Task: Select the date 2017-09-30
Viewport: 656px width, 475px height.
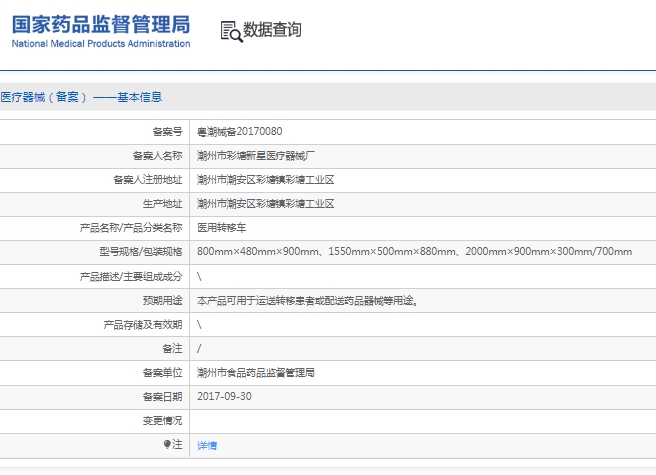Action: pos(224,396)
